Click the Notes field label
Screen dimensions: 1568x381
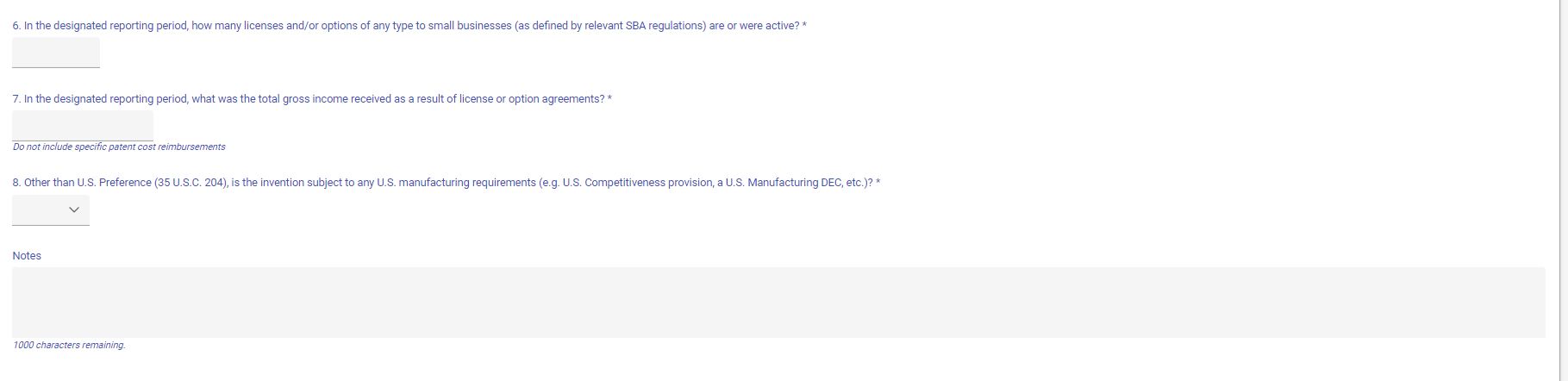[x=27, y=256]
